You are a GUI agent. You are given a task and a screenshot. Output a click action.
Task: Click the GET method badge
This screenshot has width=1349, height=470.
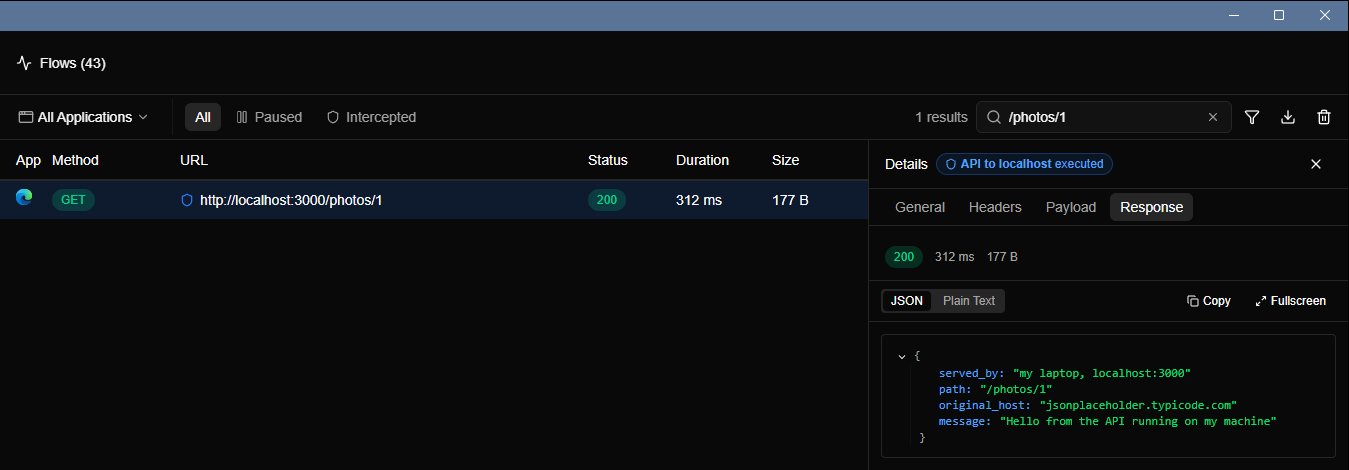[x=73, y=200]
